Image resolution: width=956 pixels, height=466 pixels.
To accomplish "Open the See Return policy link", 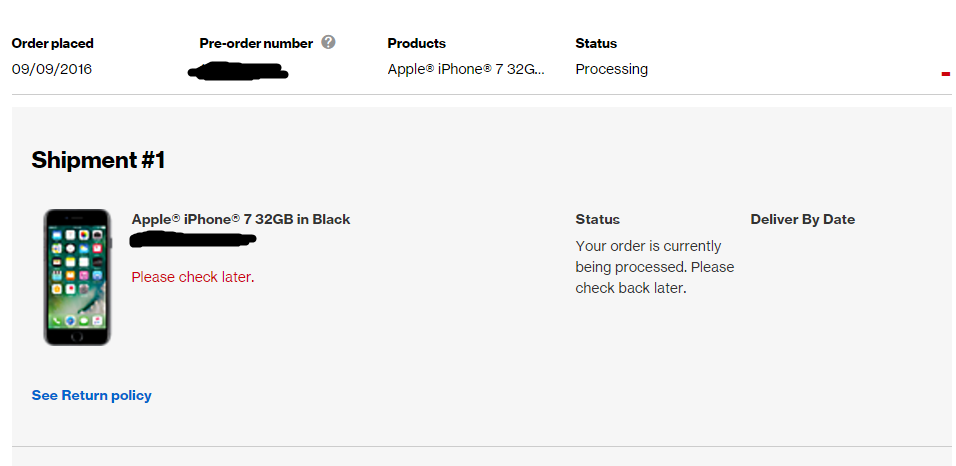I will coord(92,395).
